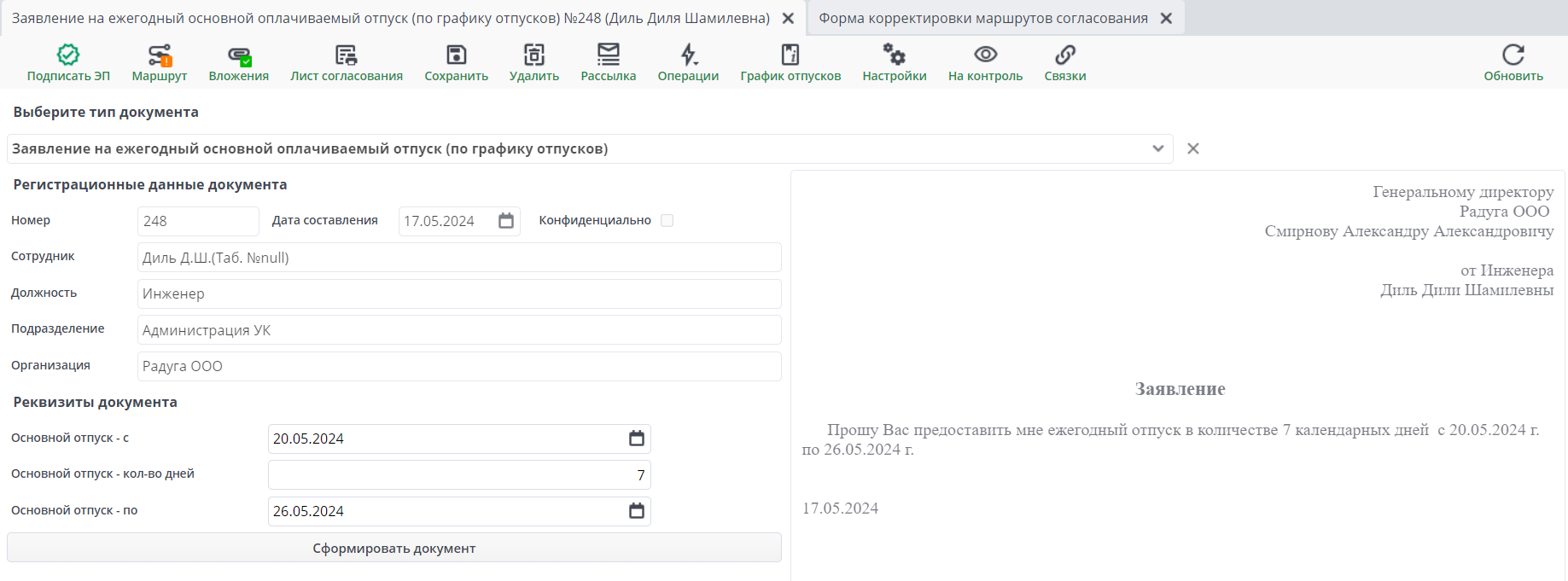
Task: Click Регистрационные данные документа heading
Action: [150, 184]
